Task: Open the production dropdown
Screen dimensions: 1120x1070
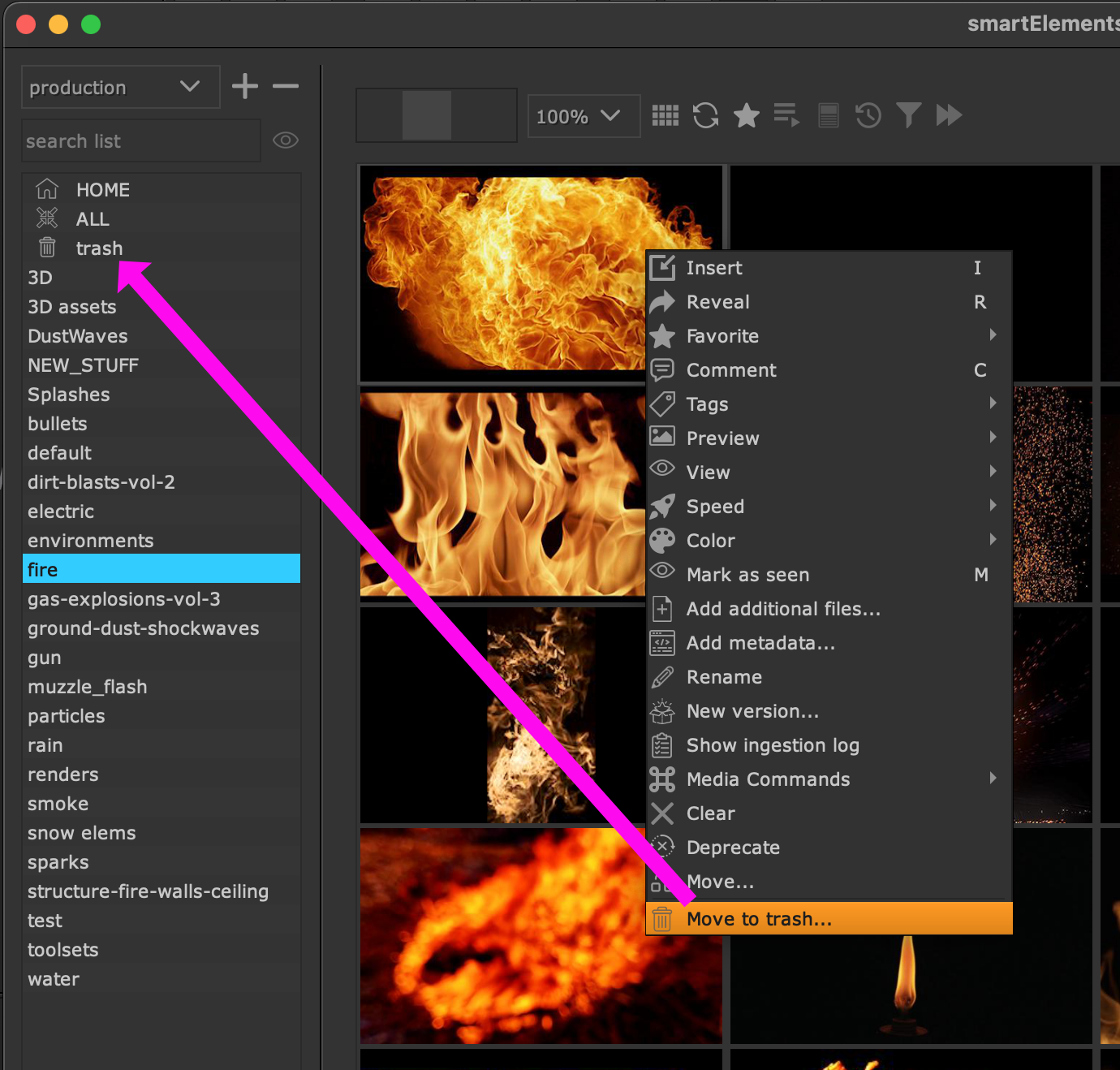Action: click(x=120, y=87)
